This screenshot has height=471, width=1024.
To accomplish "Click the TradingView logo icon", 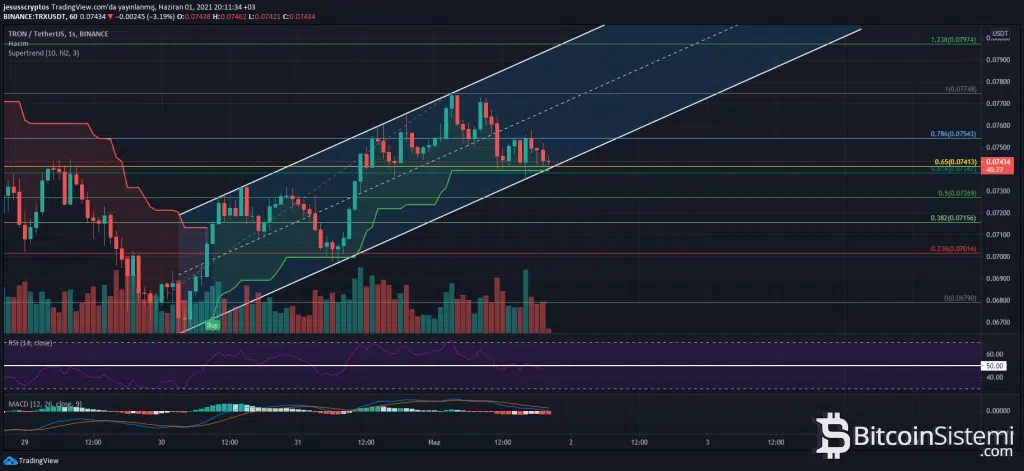I will click(x=12, y=461).
